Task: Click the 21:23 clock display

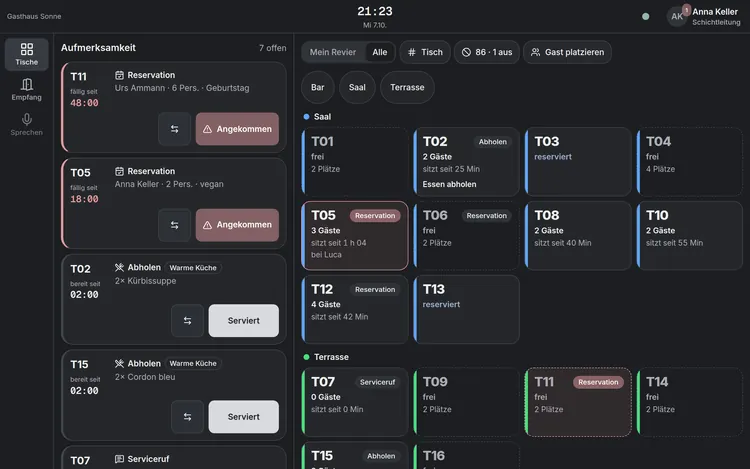Action: coord(375,11)
